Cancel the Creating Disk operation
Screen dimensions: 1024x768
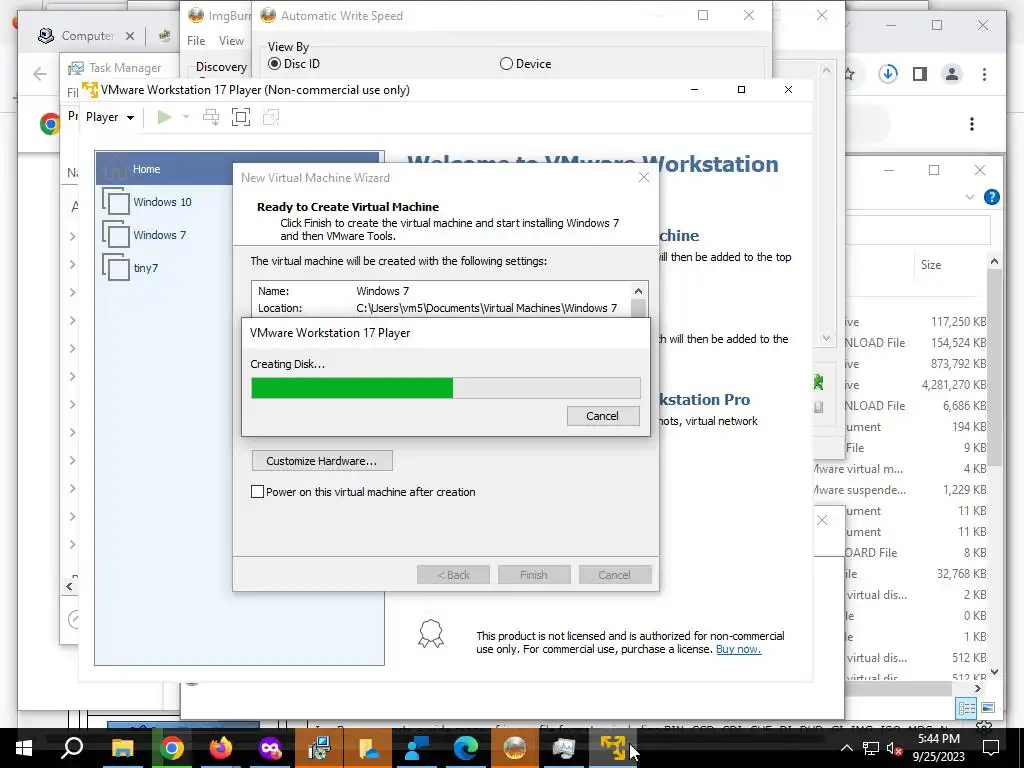(602, 416)
